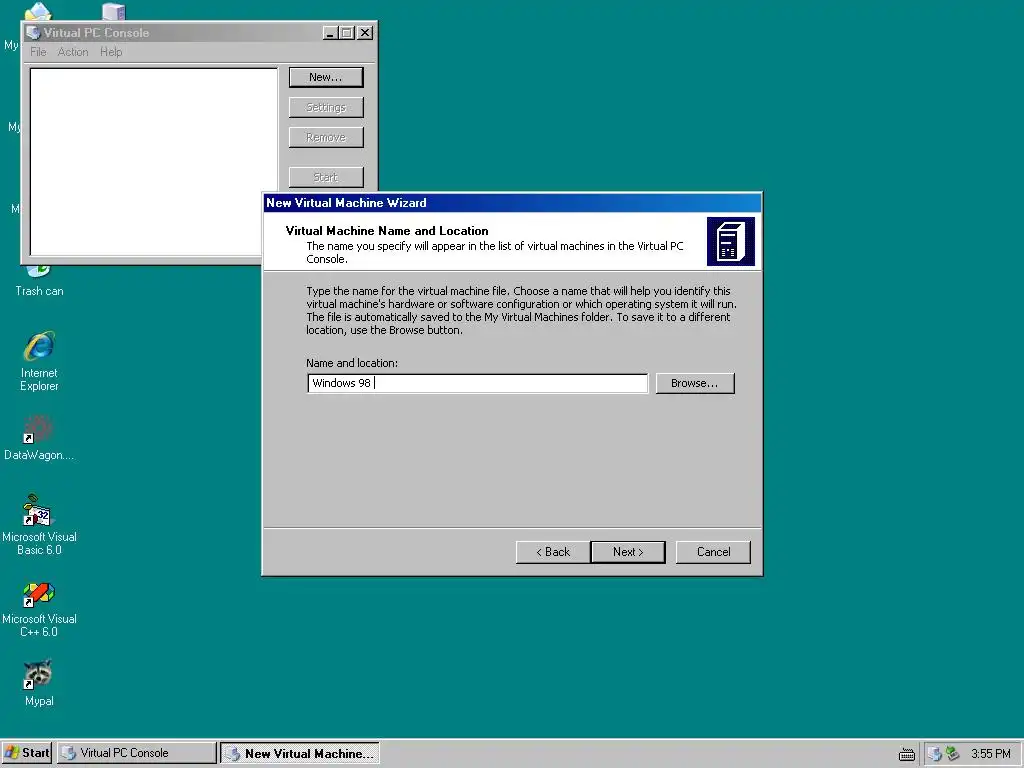Click the Start button in Virtual PC Console
The width and height of the screenshot is (1024, 768).
tap(326, 177)
